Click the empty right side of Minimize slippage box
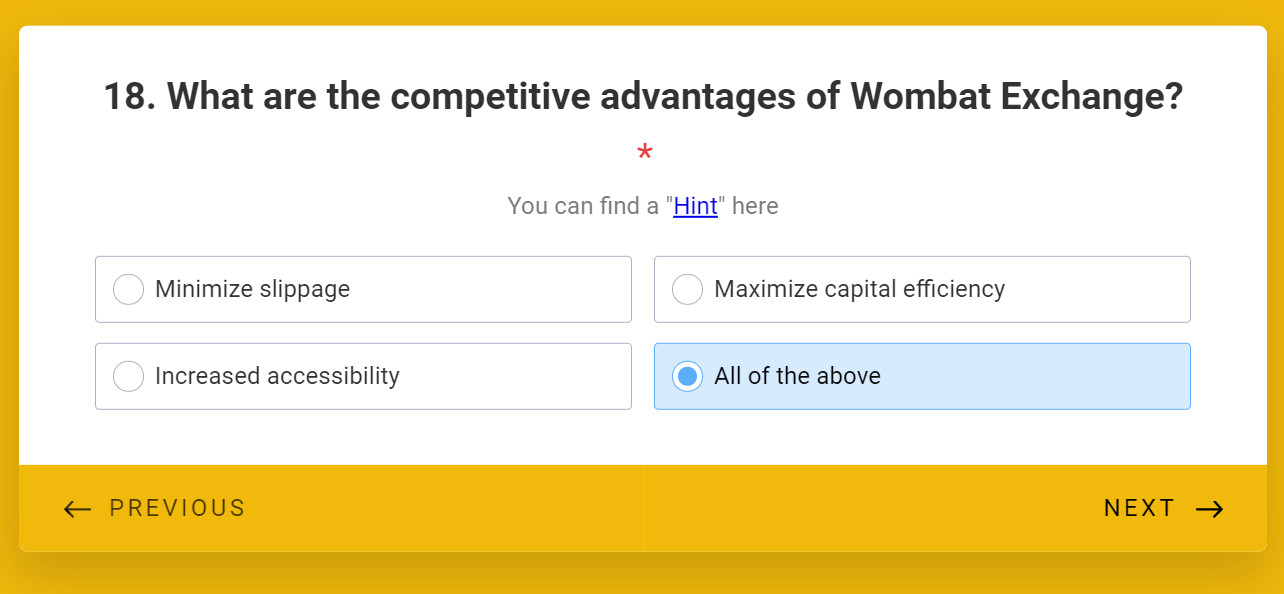The width and height of the screenshot is (1284, 594). click(520, 290)
